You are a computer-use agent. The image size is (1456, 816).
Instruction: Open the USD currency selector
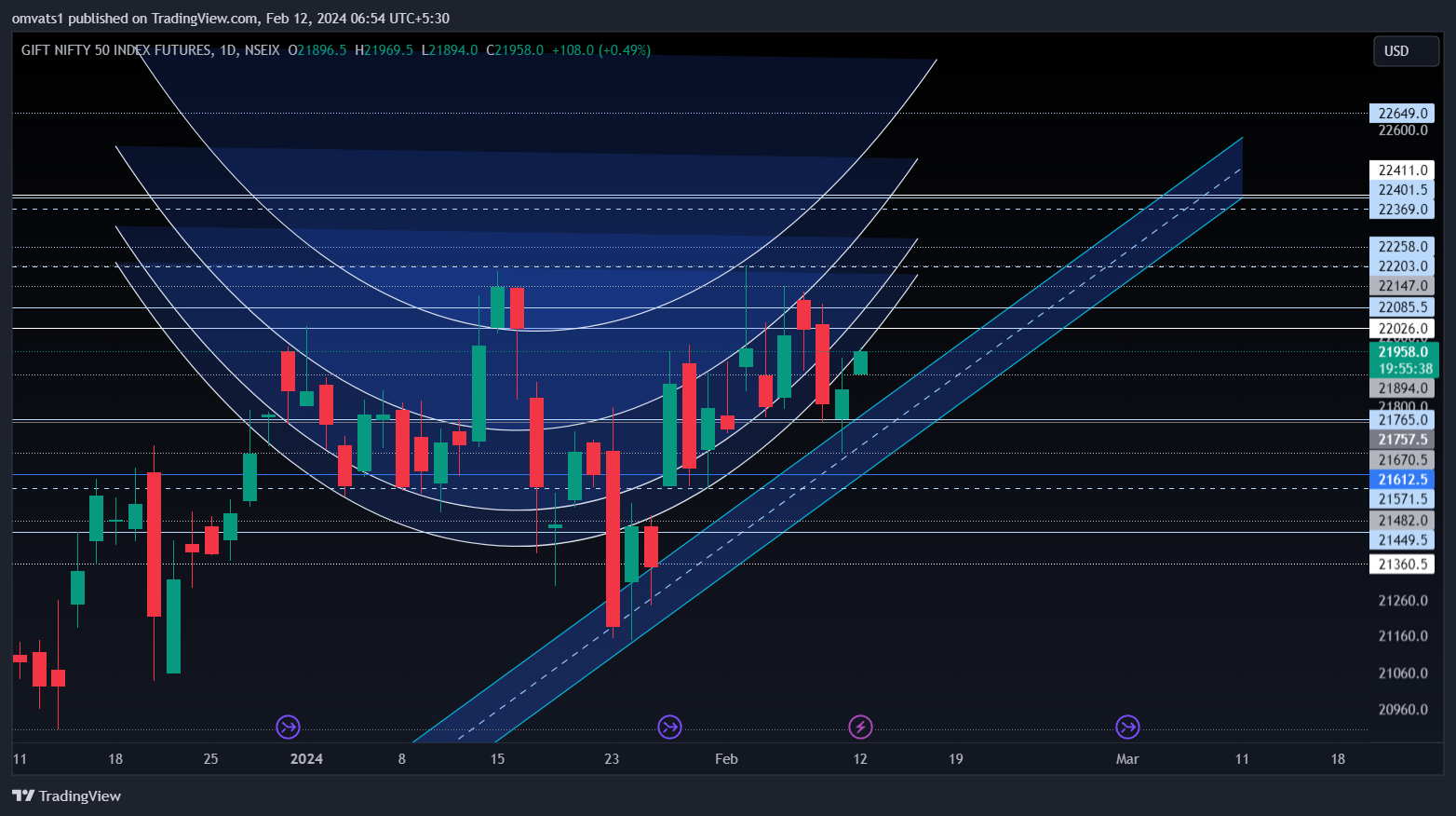1406,51
